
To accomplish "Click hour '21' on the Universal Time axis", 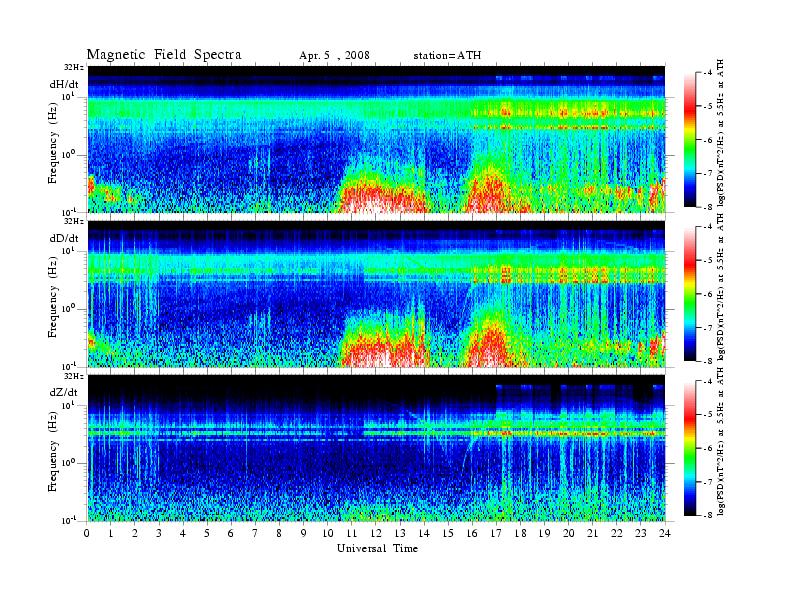I will [x=592, y=533].
